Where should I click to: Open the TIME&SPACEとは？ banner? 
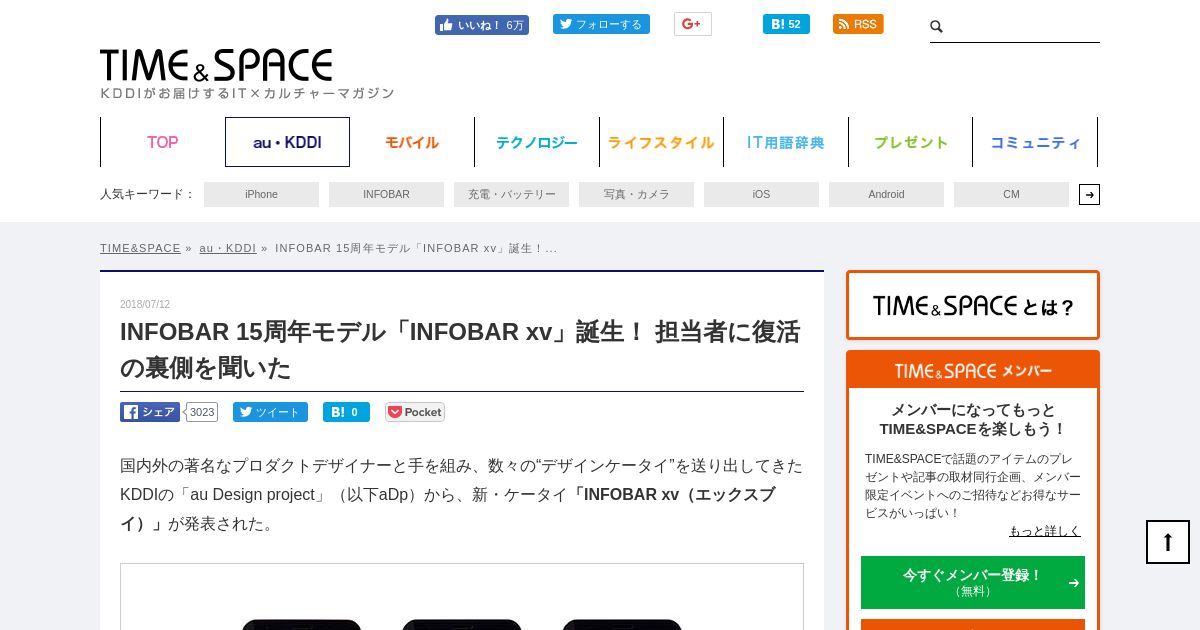(973, 305)
